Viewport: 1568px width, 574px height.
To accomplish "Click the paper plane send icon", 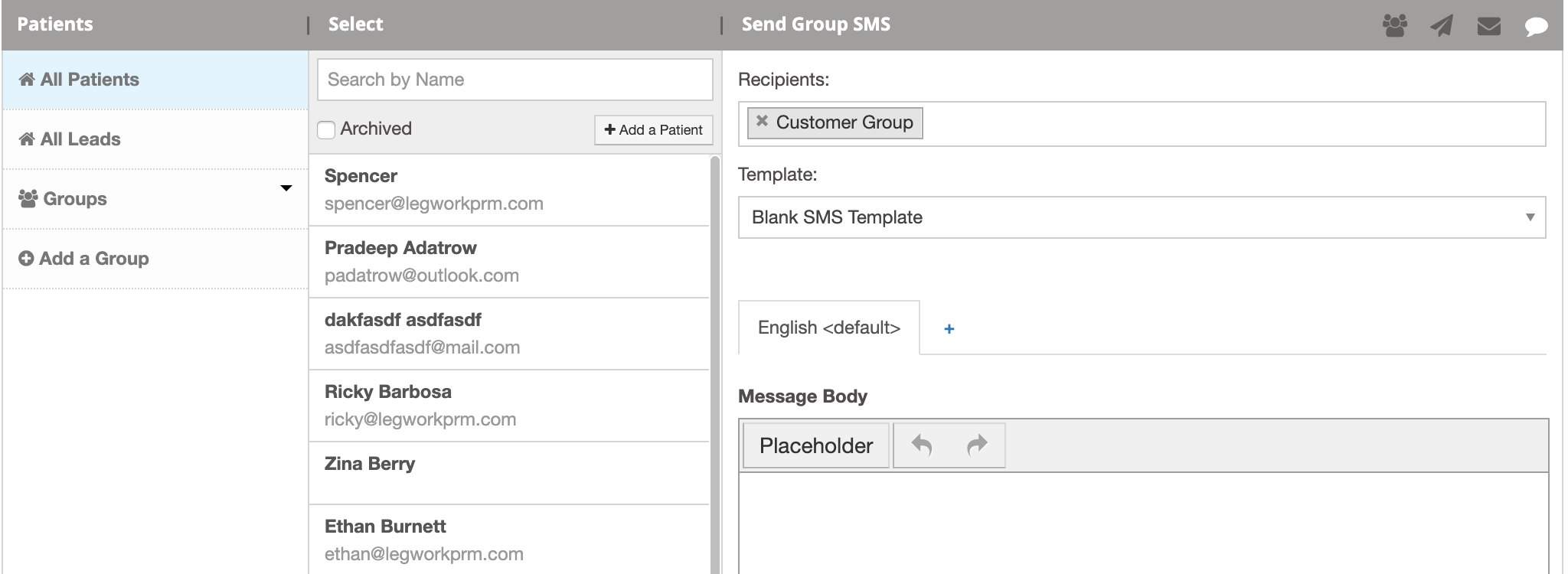I will [1442, 26].
